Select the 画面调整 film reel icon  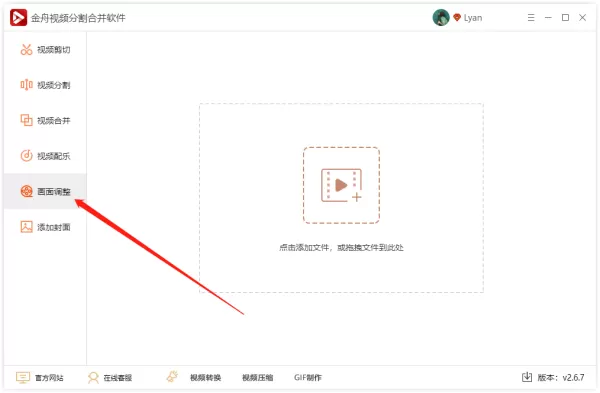pyautogui.click(x=26, y=191)
